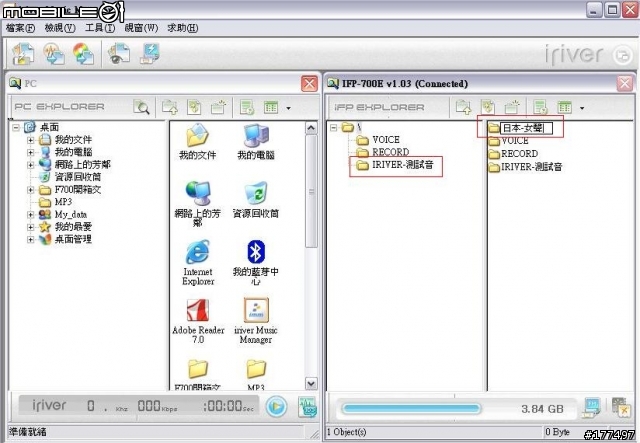The height and width of the screenshot is (443, 640).
Task: Click PC Explorer properties sheet icon
Action: pyautogui.click(x=247, y=107)
